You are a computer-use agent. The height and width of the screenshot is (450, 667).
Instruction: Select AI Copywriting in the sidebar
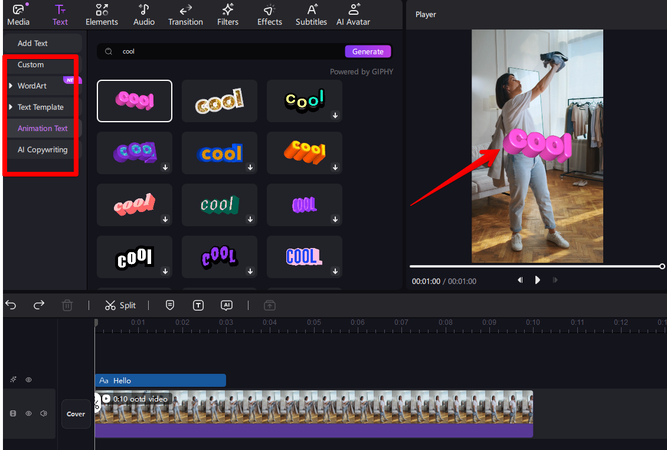tap(42, 150)
